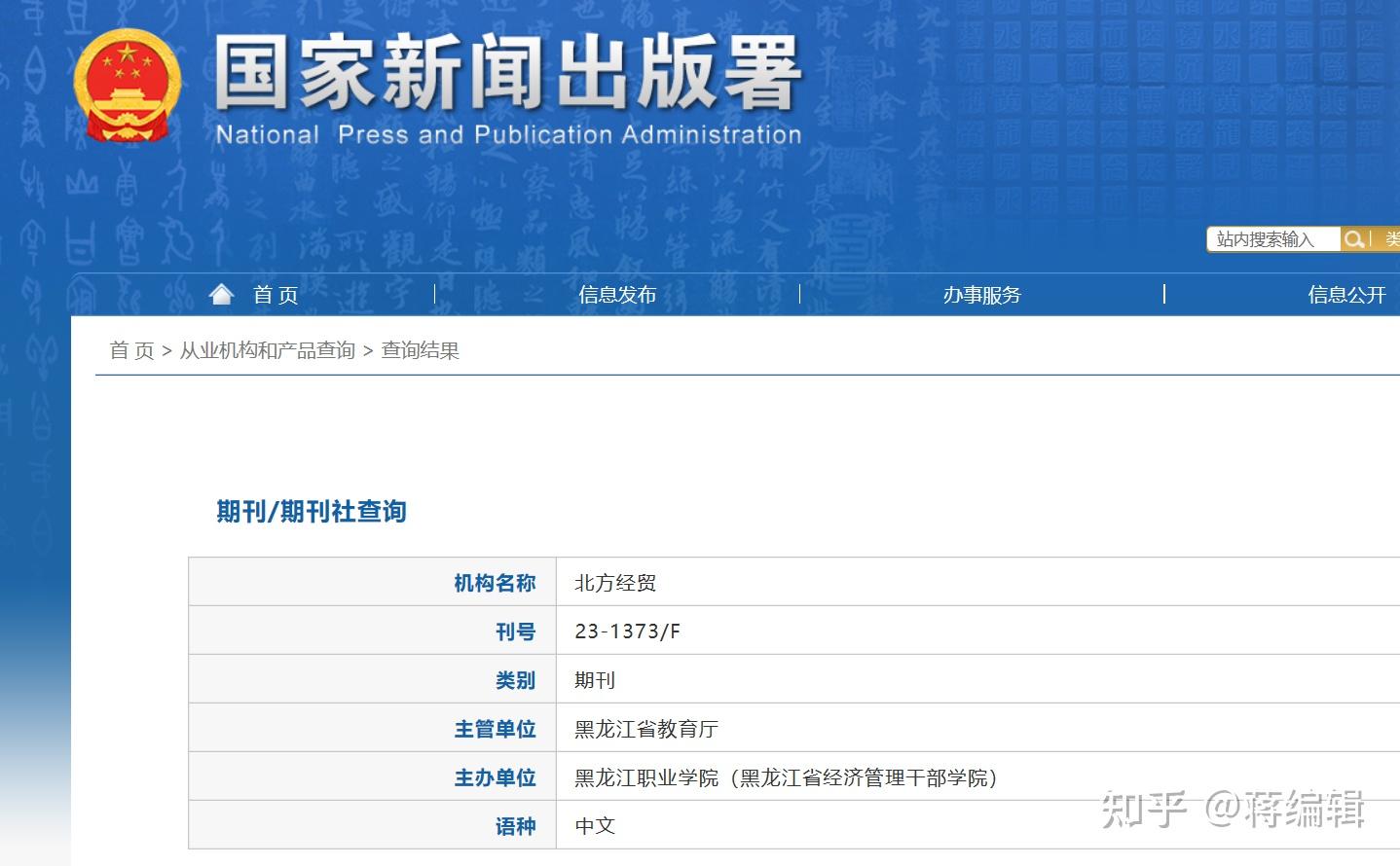1400x866 pixels.
Task: Open the 信息发布 navigation menu
Action: coord(617,295)
